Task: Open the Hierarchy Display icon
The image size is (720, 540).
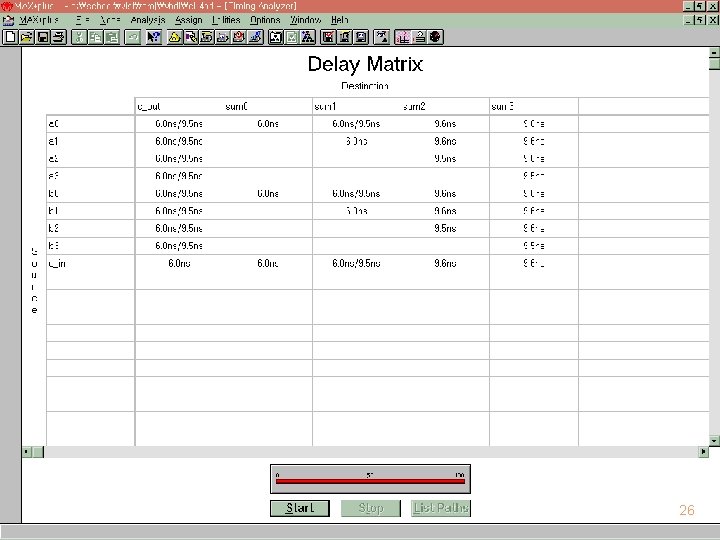Action: [x=174, y=37]
